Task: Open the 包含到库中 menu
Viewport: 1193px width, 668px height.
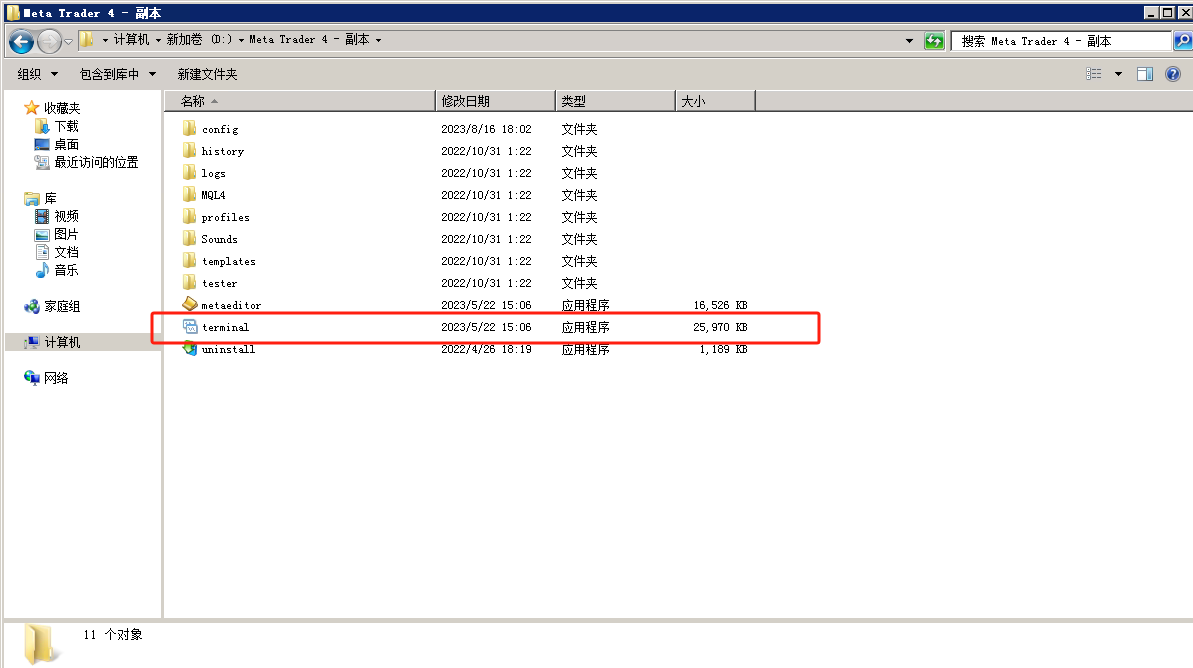Action: 117,74
